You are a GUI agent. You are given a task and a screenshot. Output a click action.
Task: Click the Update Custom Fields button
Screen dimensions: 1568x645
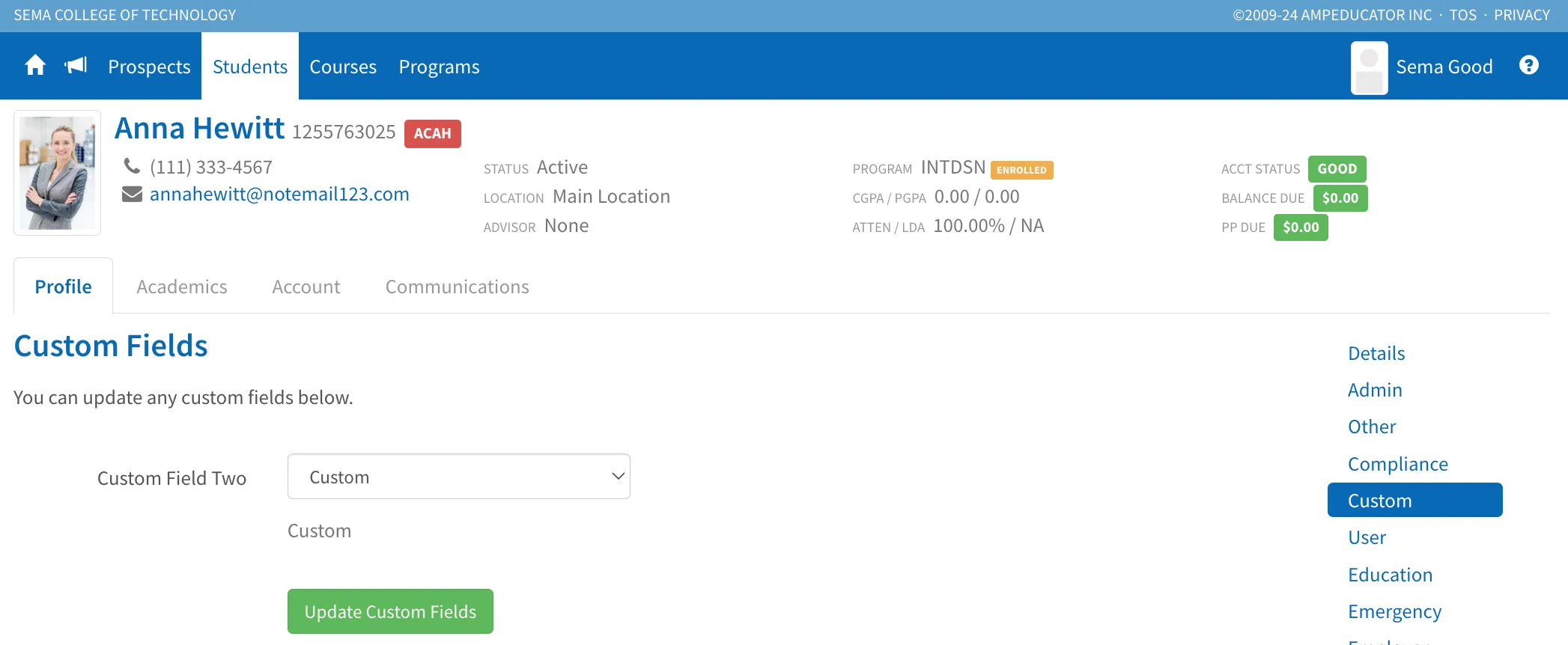pos(390,611)
